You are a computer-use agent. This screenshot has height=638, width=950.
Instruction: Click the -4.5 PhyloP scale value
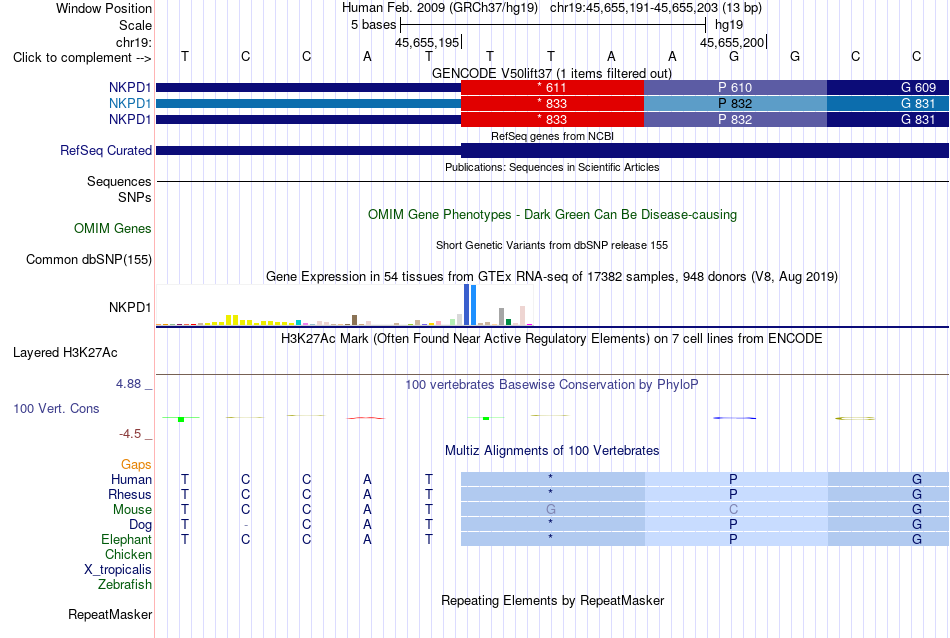130,434
